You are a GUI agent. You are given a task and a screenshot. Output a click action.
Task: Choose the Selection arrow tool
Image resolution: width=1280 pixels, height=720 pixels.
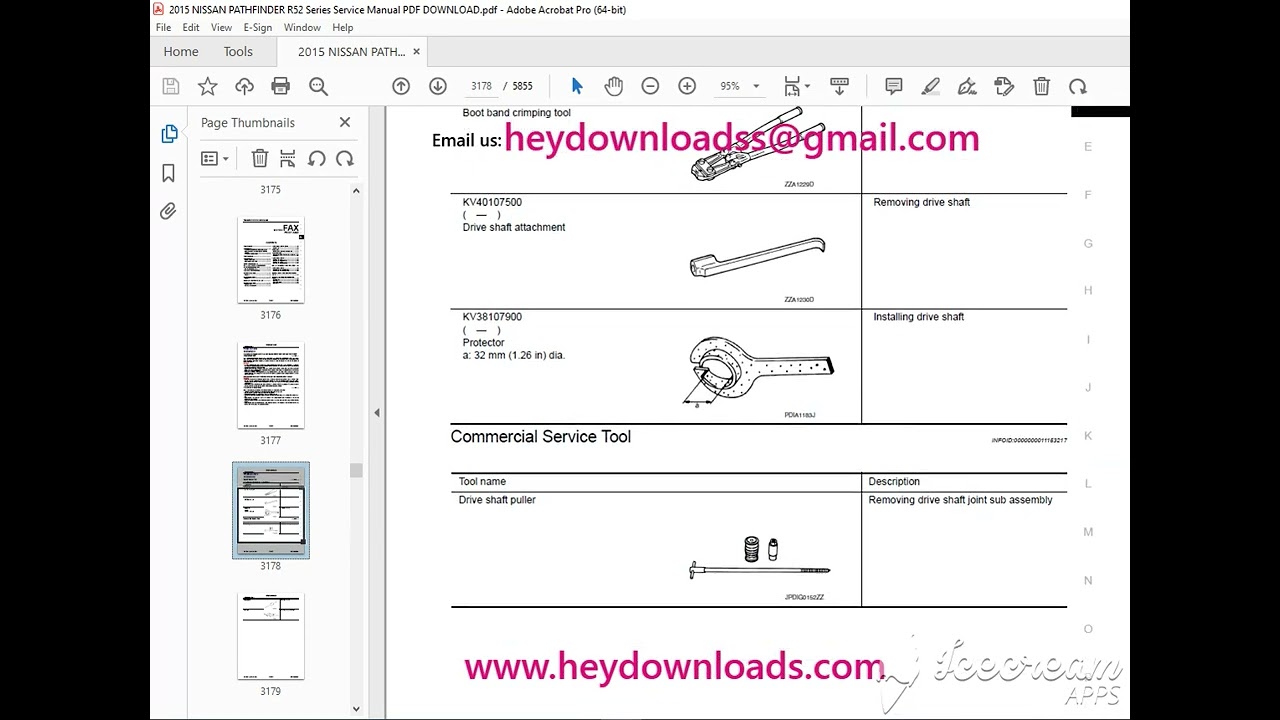pos(577,86)
